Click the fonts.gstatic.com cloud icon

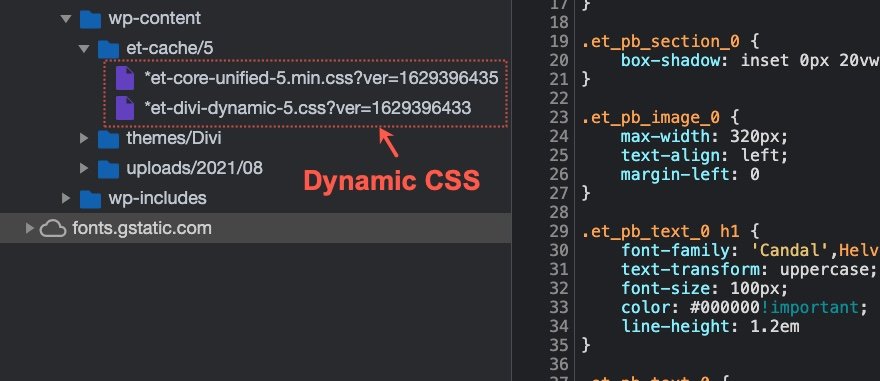pyautogui.click(x=53, y=228)
